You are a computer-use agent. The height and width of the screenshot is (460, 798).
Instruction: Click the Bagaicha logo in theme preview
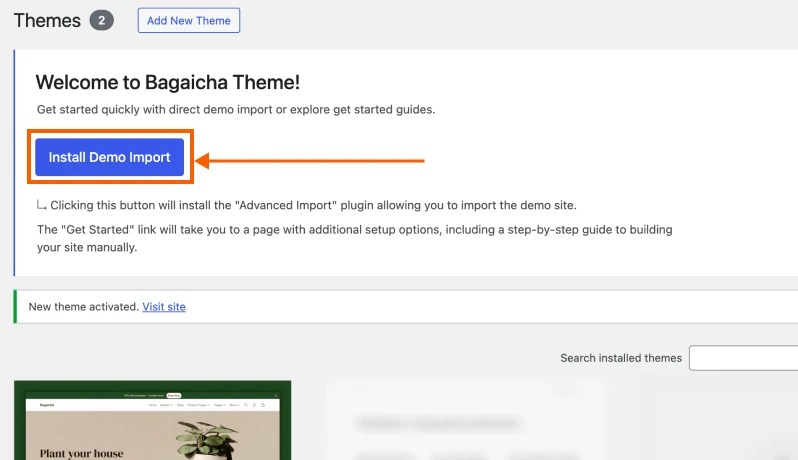(47, 405)
